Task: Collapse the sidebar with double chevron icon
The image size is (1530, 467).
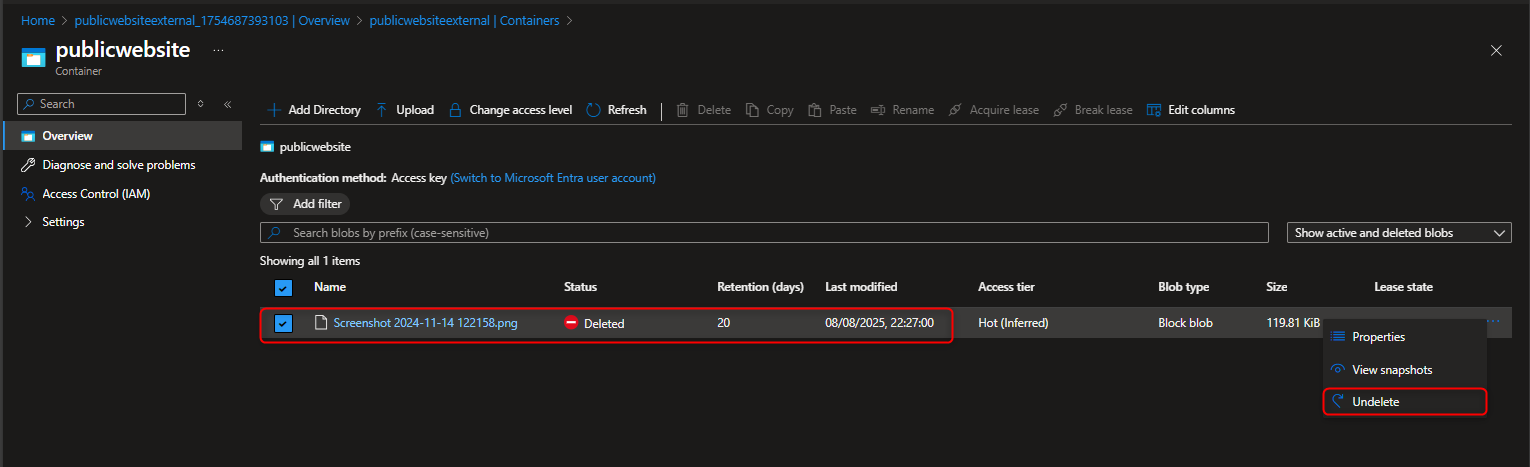Action: [x=227, y=104]
